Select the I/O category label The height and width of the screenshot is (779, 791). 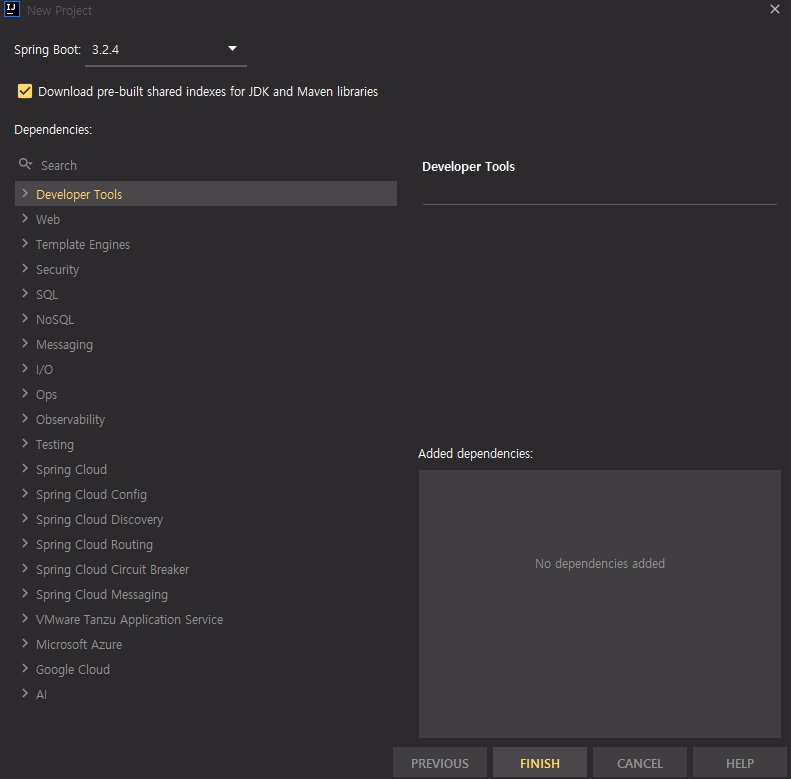[x=44, y=370]
